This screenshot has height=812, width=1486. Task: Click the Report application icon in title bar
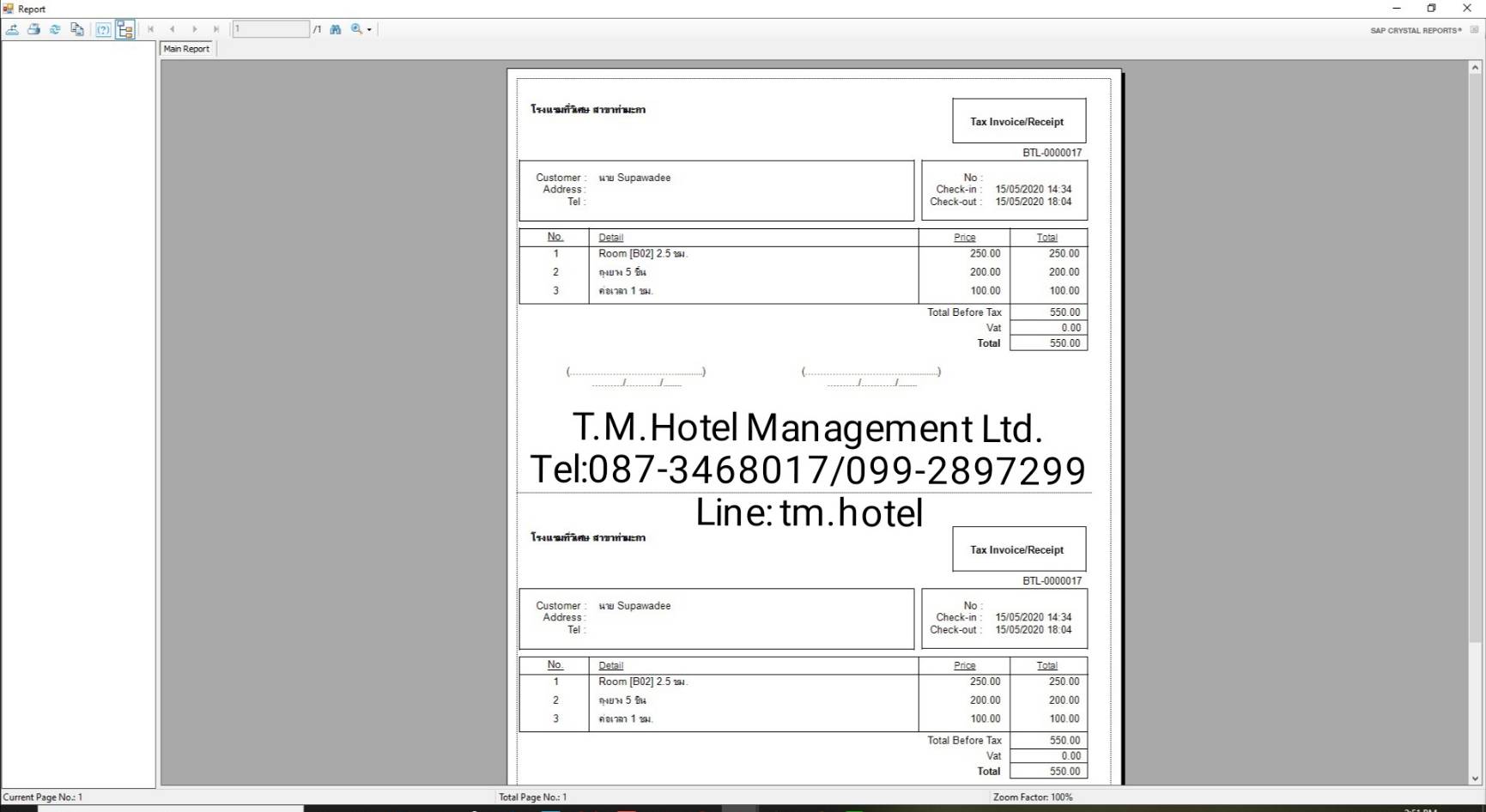pos(7,9)
